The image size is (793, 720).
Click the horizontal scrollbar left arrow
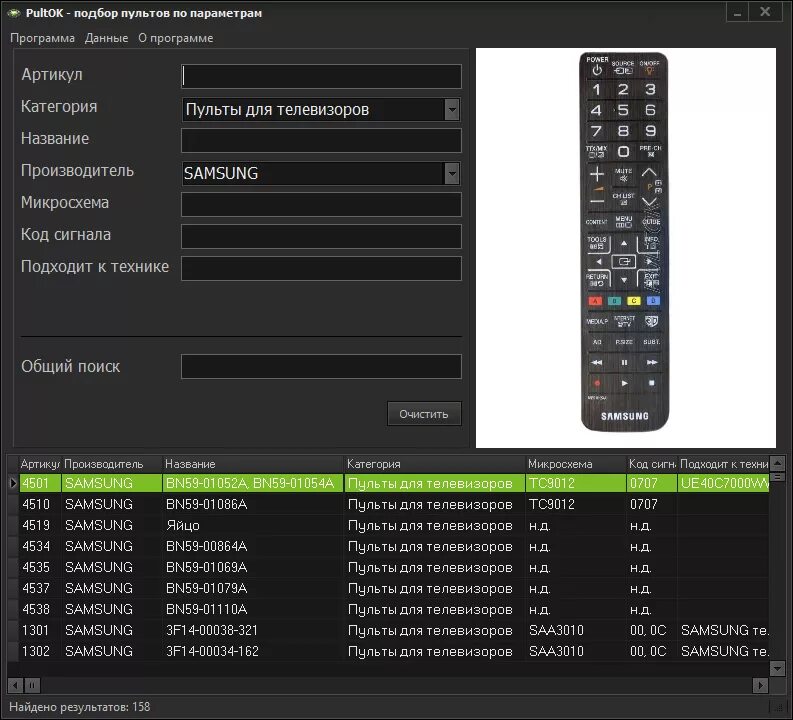coord(15,686)
